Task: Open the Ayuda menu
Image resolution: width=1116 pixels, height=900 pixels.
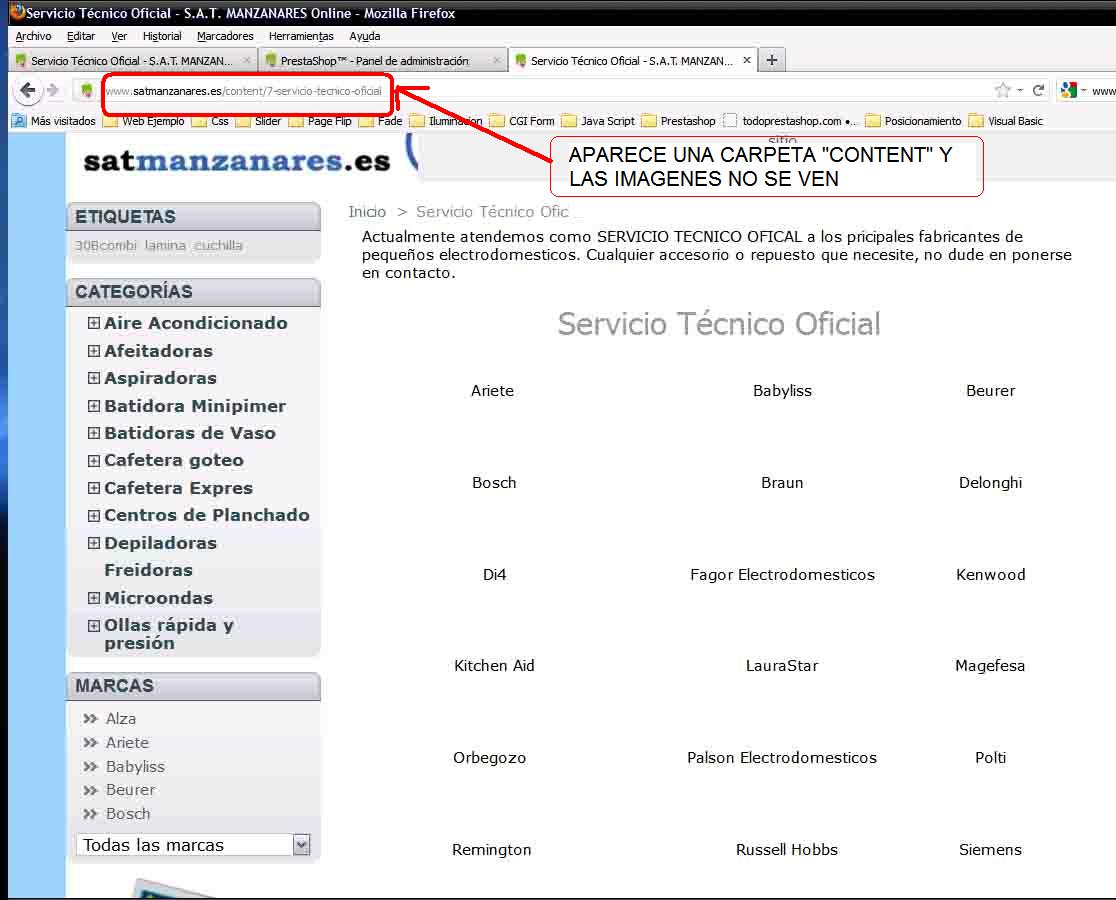Action: [364, 36]
